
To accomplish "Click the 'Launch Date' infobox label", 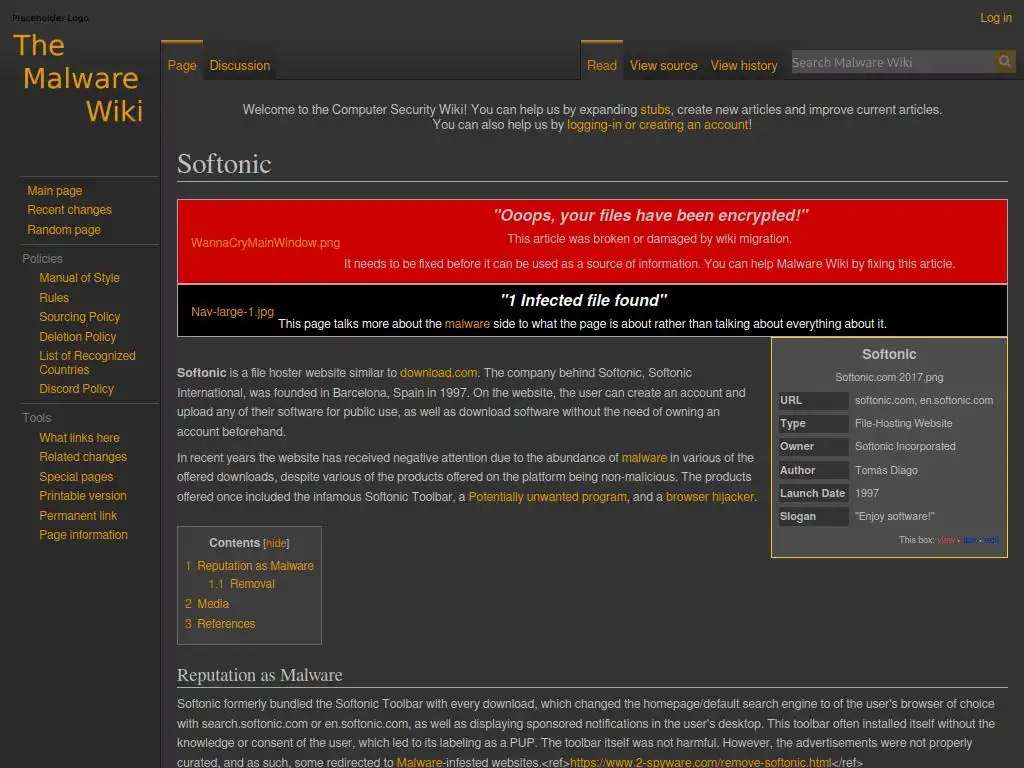I will pyautogui.click(x=812, y=493).
